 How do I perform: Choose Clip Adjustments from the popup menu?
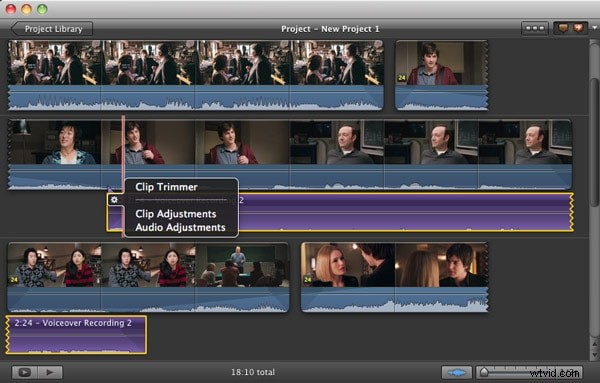176,214
